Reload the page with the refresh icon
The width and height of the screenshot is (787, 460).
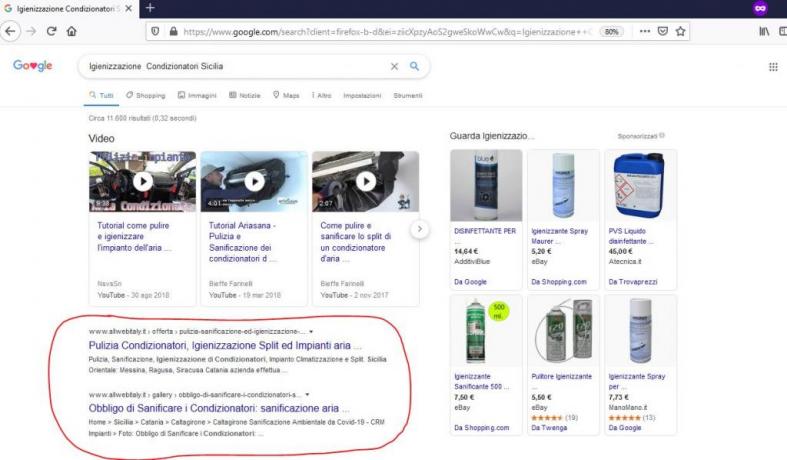tap(51, 31)
